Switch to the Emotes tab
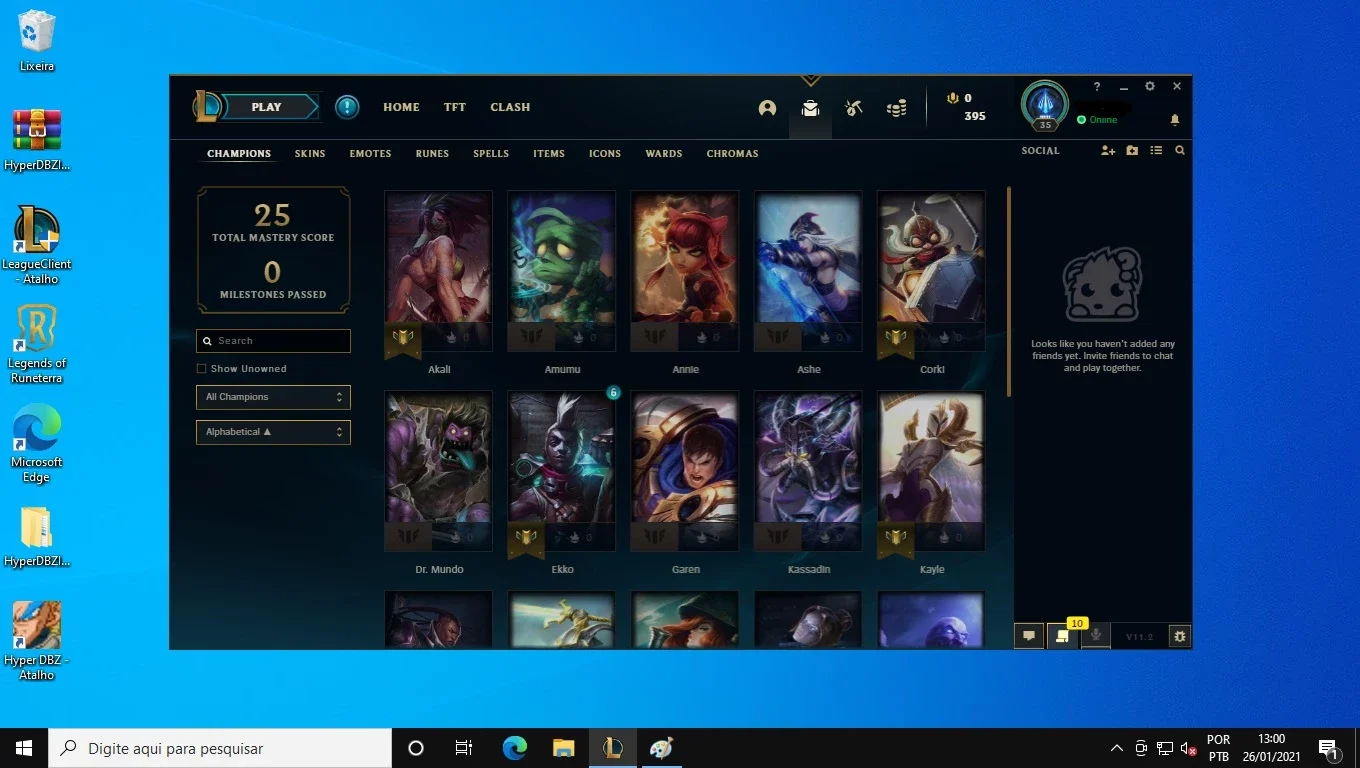 370,154
